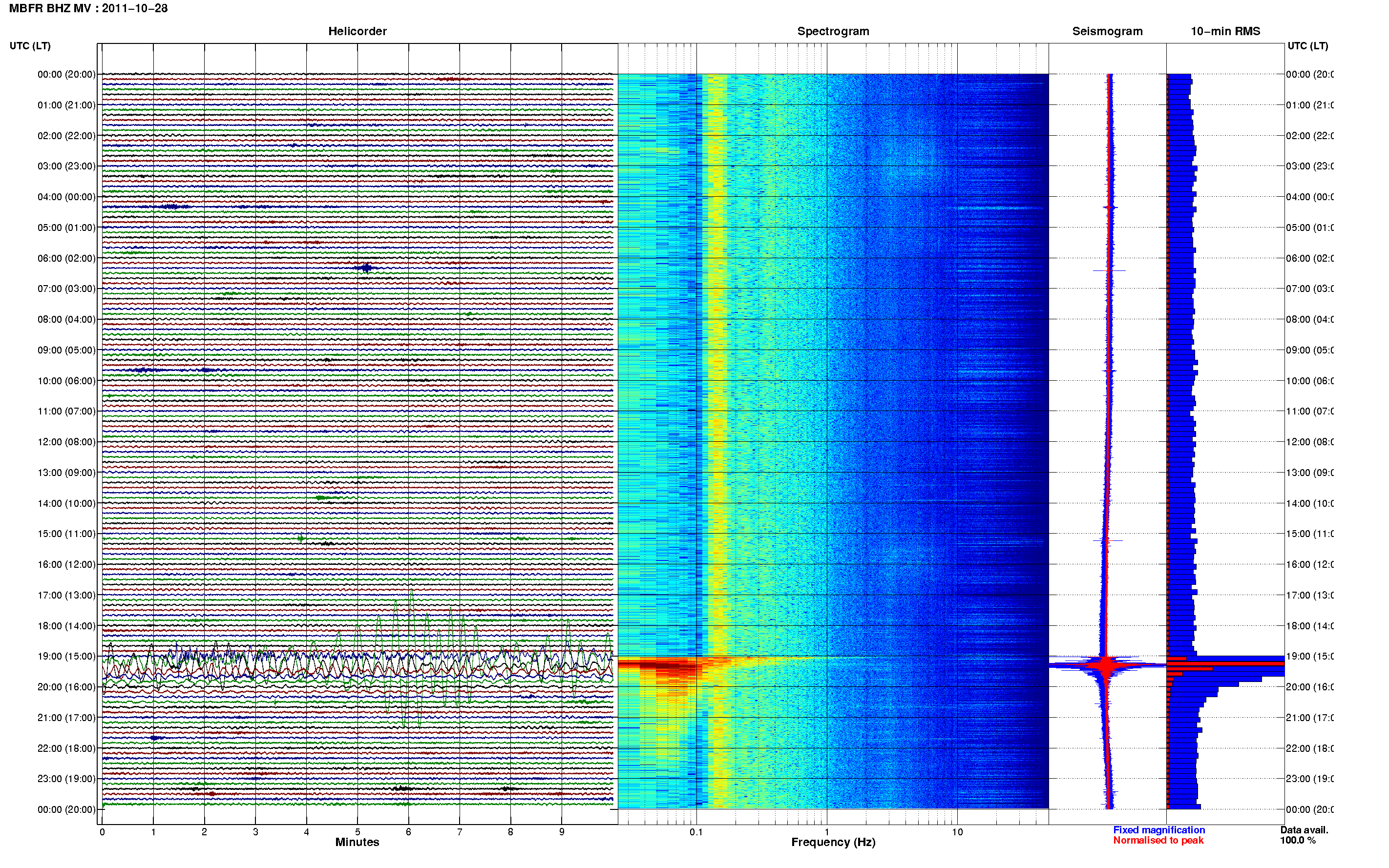
Task: Click left time label '08:00 (04:00)'
Action: tap(66, 319)
